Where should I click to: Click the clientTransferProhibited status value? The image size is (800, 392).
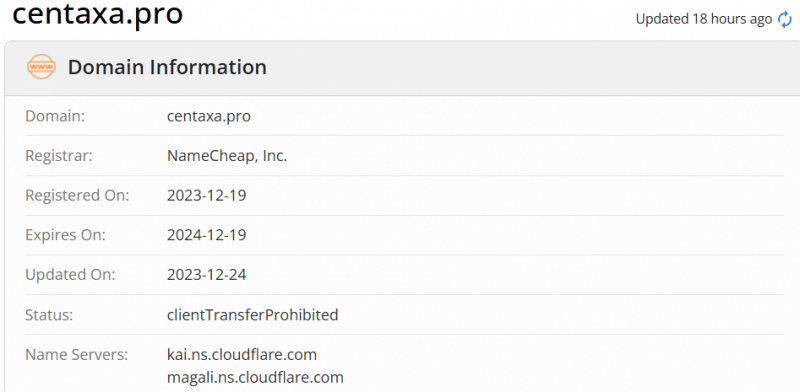click(253, 315)
